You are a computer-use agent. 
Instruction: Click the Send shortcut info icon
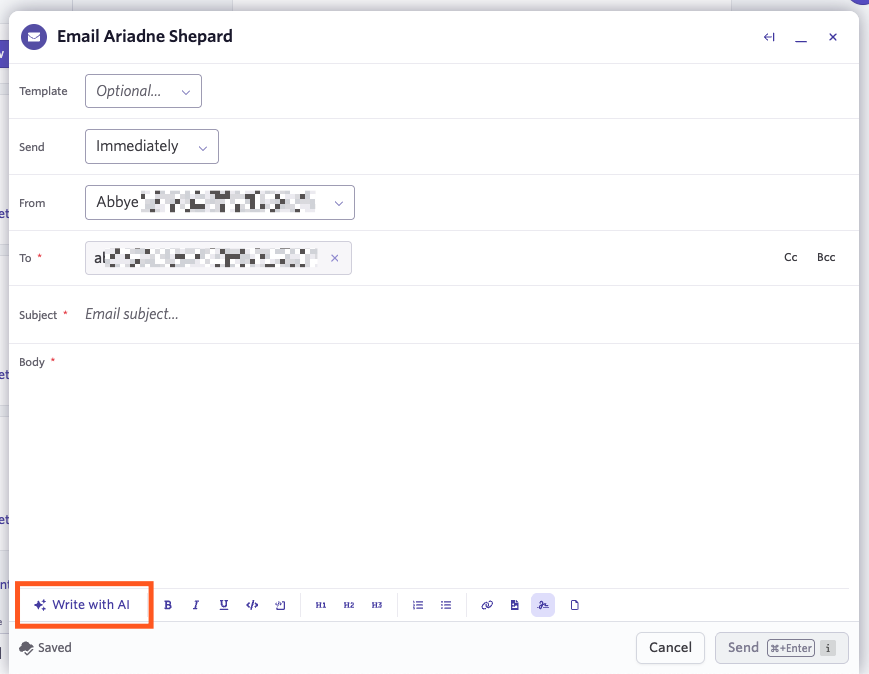click(x=828, y=648)
